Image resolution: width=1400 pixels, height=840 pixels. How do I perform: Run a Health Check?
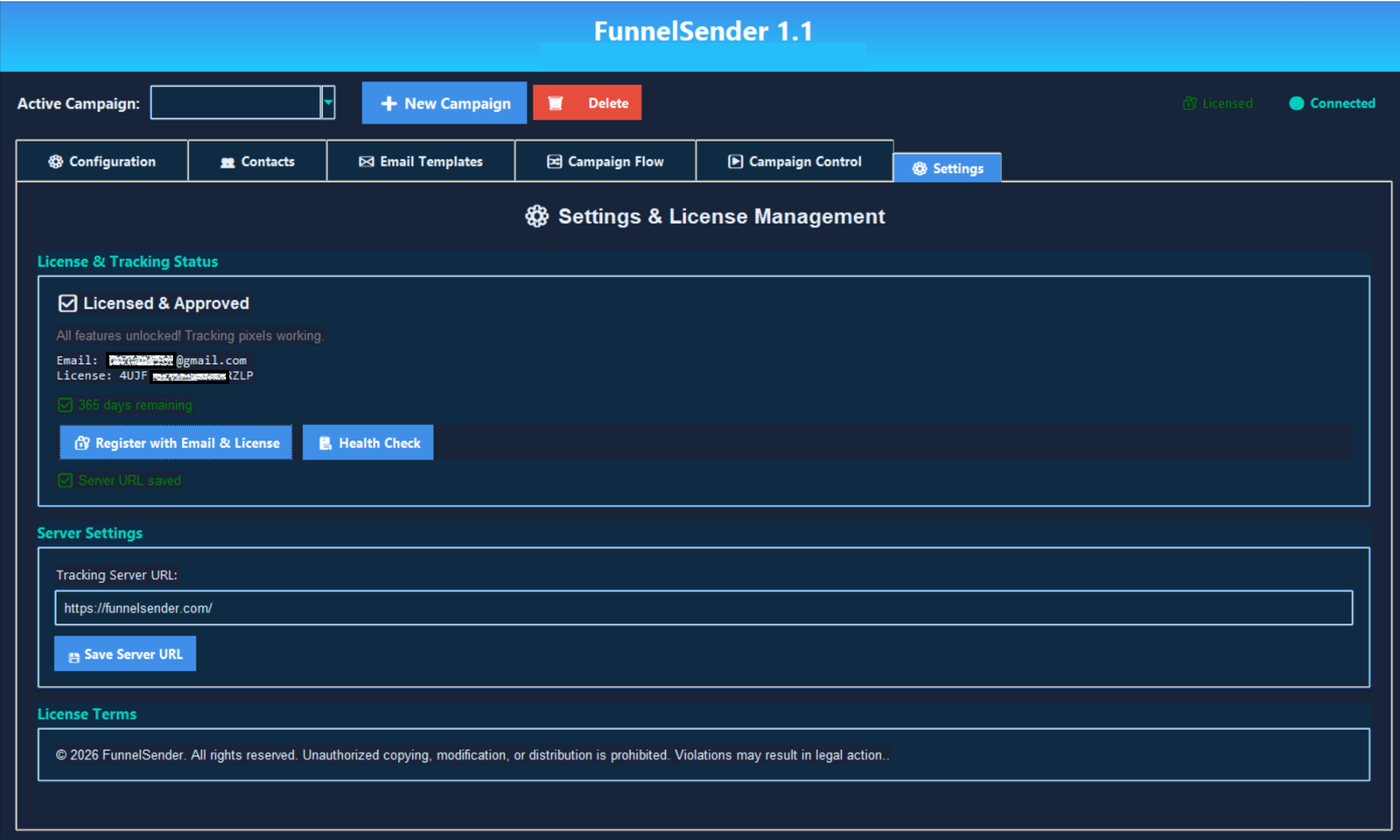point(367,442)
